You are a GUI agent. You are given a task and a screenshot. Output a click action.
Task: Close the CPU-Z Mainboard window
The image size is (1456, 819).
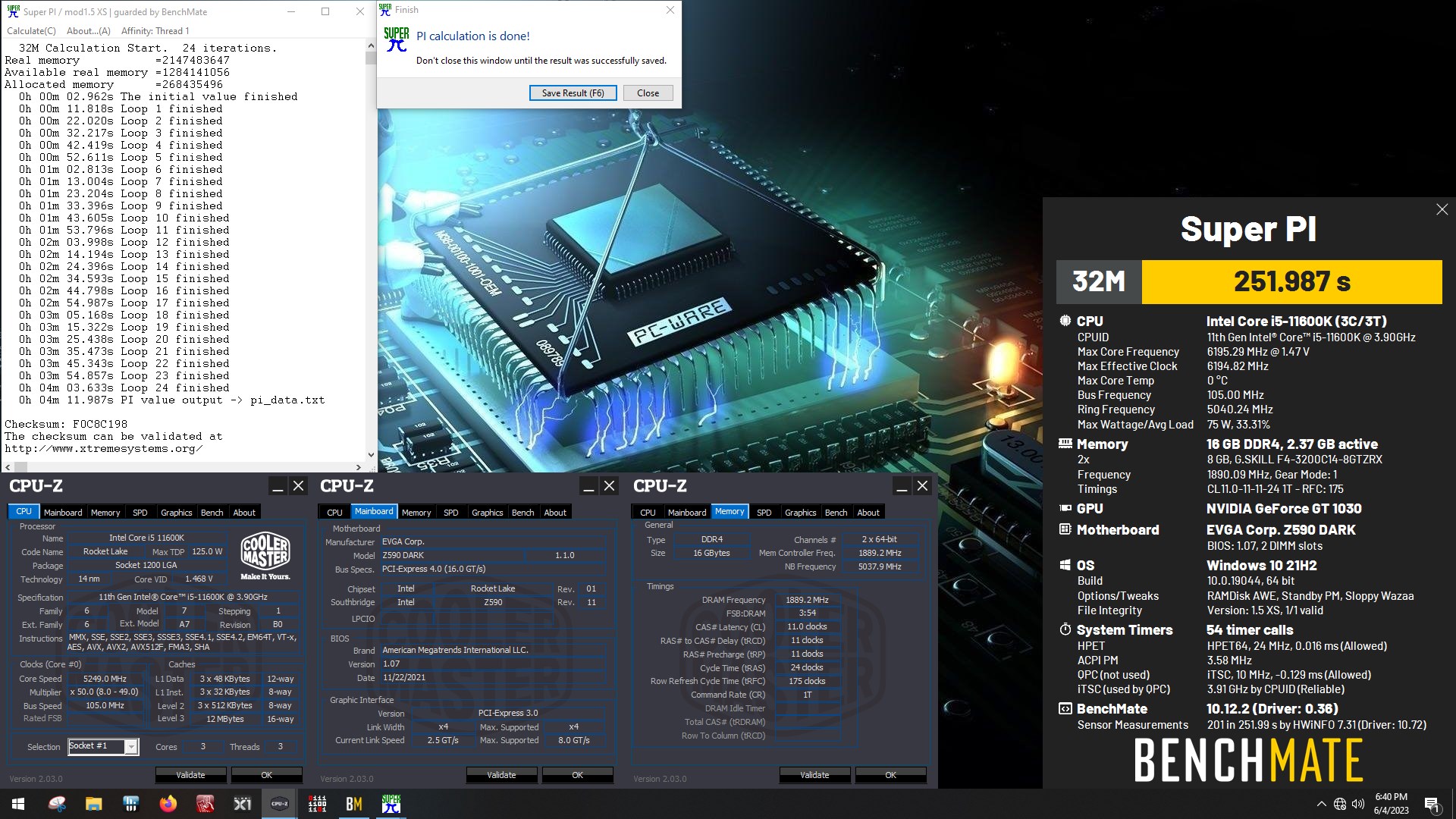[x=609, y=486]
